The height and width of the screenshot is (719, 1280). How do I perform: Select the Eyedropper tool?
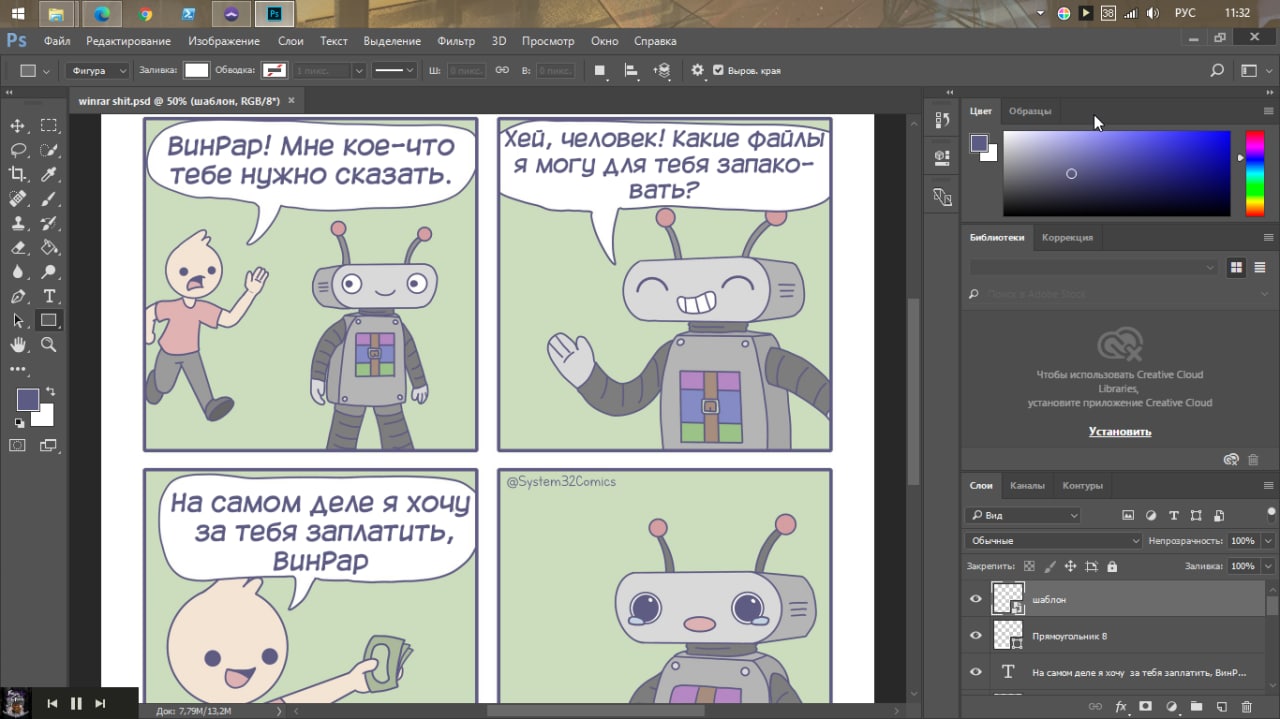pyautogui.click(x=48, y=174)
